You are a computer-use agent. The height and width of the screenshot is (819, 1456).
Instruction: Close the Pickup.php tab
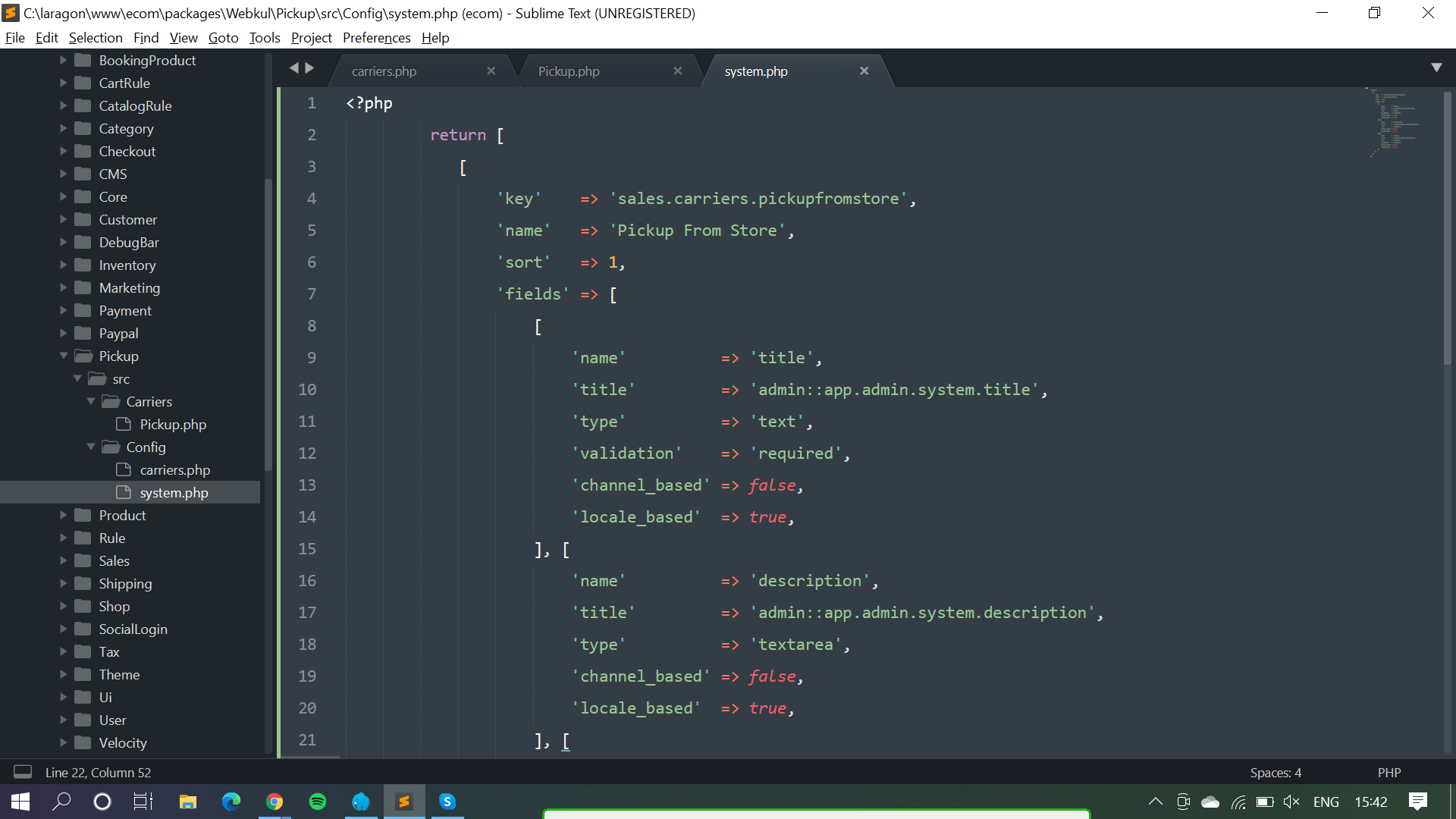[677, 71]
